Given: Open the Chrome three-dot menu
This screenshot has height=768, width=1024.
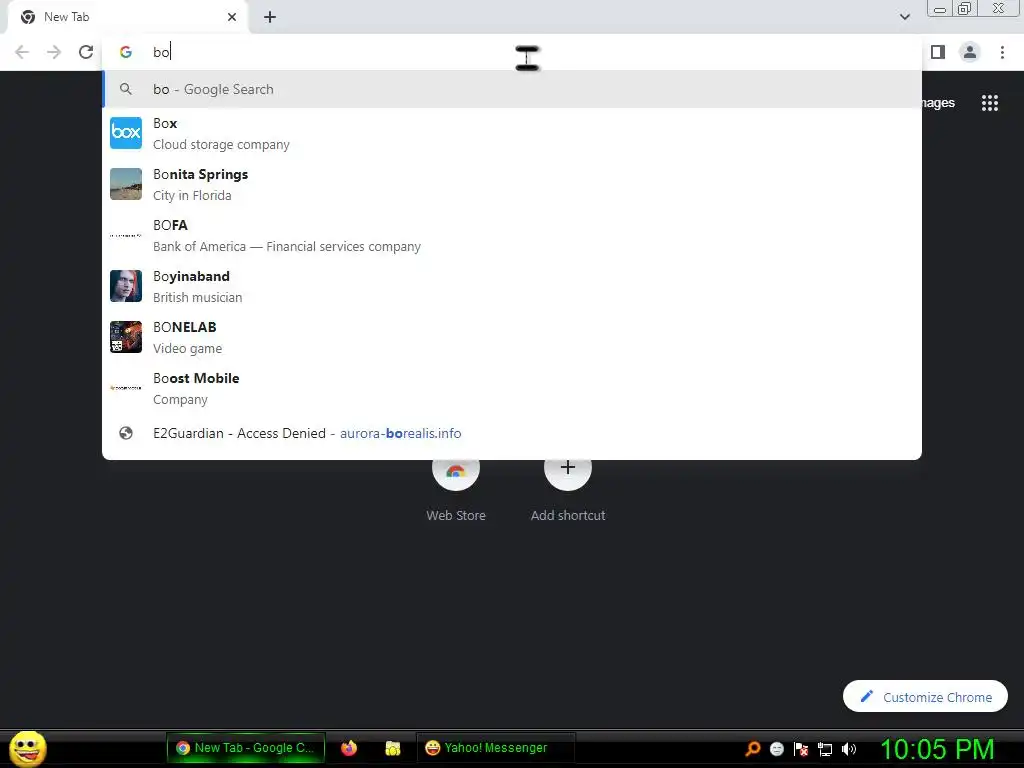Looking at the screenshot, I should (1002, 52).
